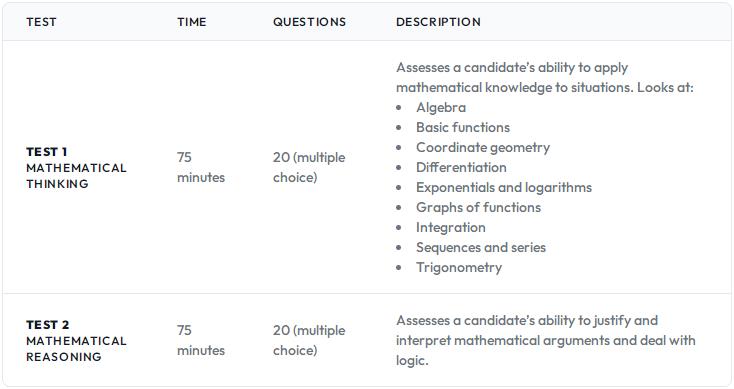The image size is (734, 389).
Task: Click the Trigonometry bullet item
Action: point(459,268)
